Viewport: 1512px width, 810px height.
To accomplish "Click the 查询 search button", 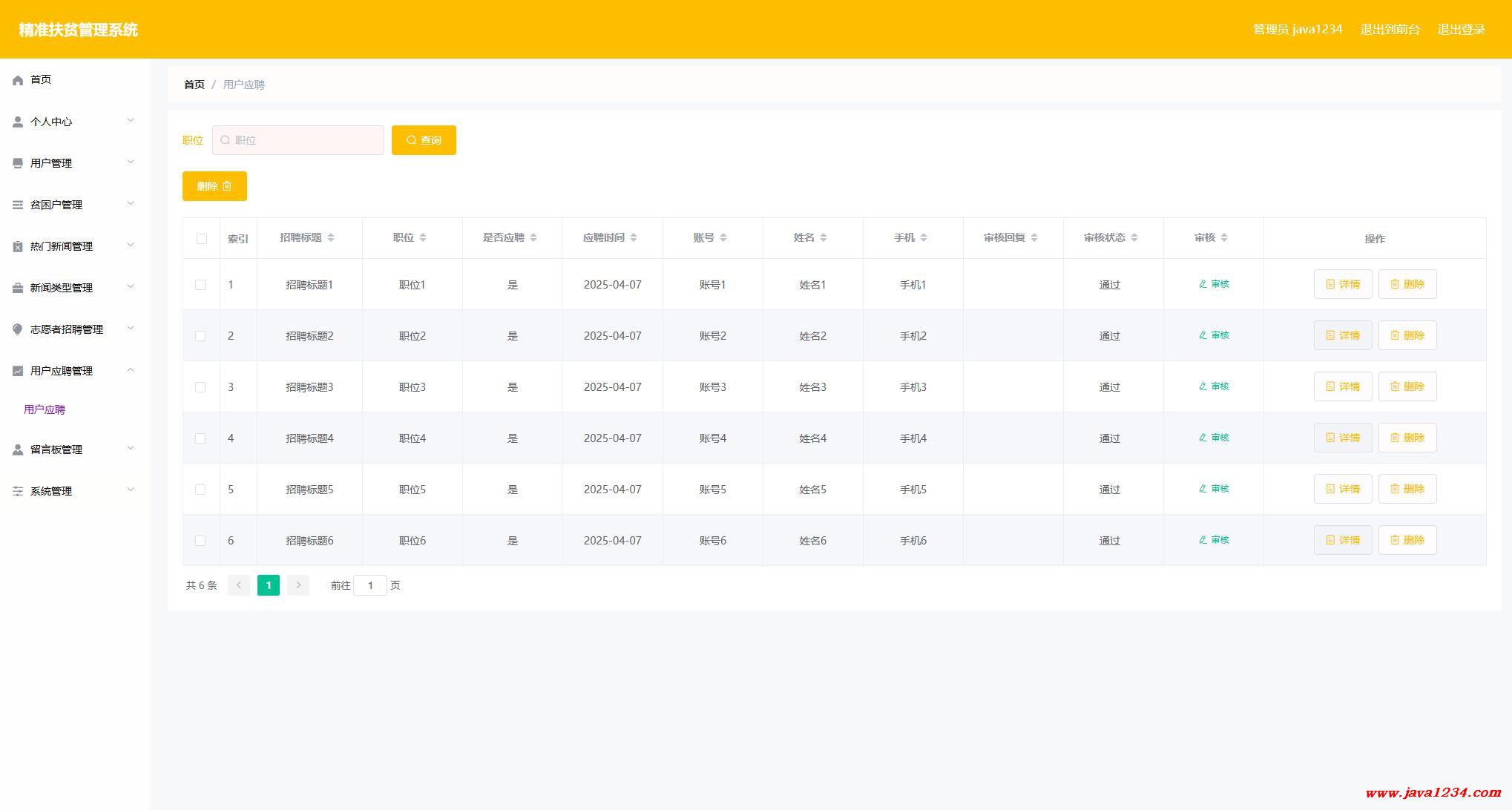I will point(424,140).
